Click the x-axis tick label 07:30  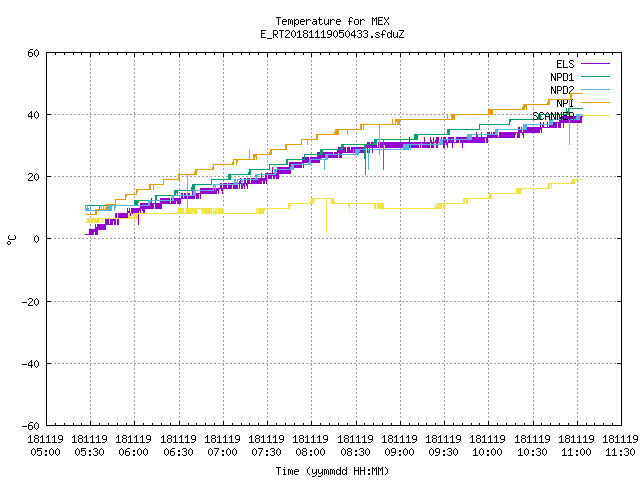[267, 453]
